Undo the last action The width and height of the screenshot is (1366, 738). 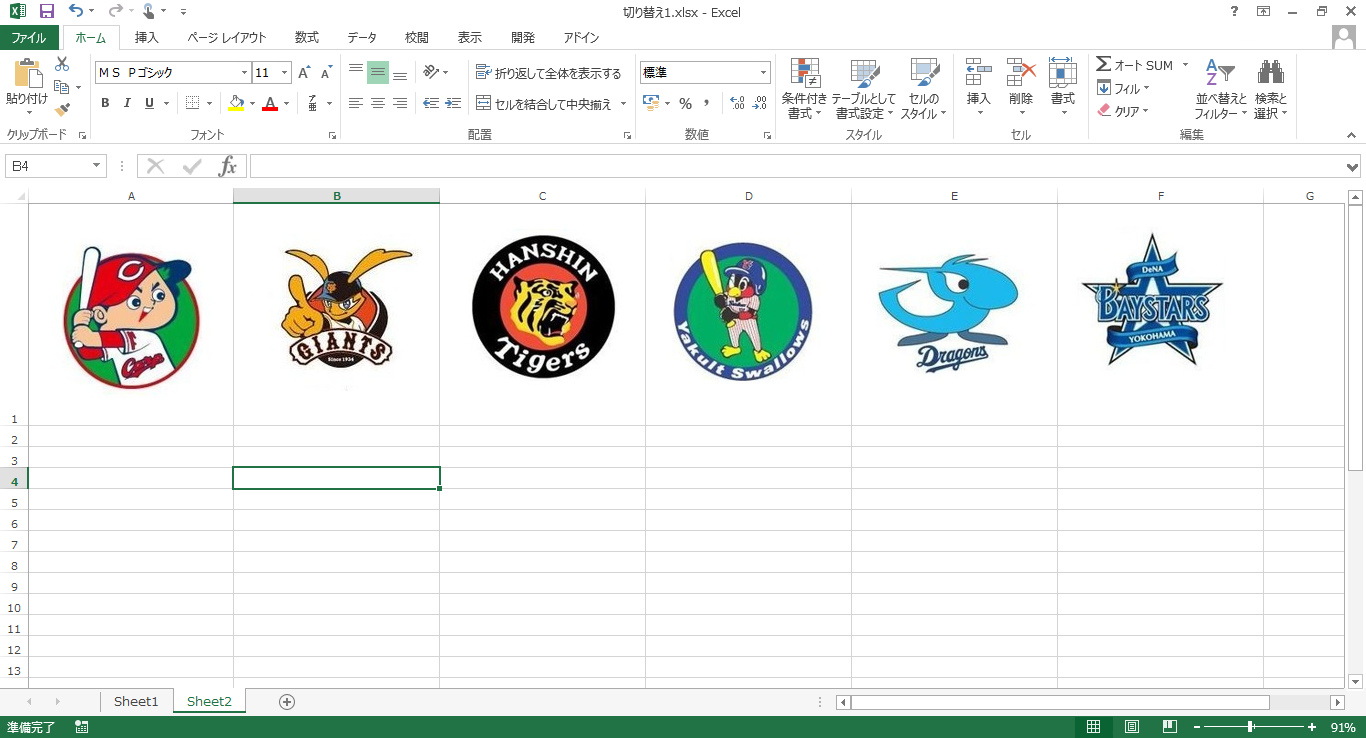click(x=76, y=11)
